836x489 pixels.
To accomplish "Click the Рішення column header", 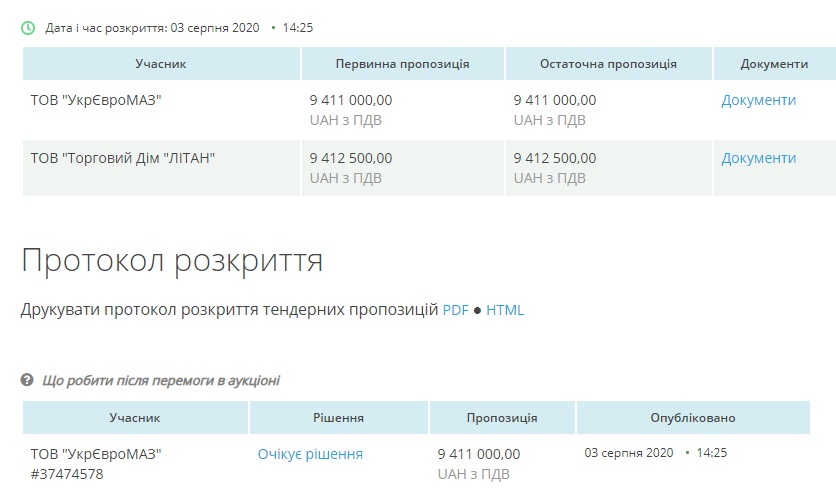I will coord(339,418).
